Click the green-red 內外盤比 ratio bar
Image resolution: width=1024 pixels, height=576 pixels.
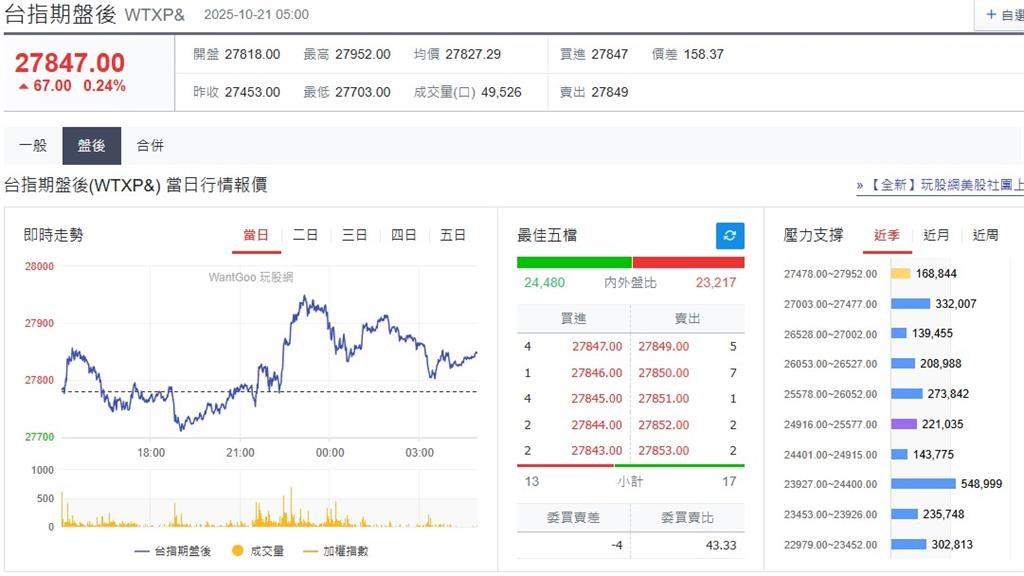[629, 260]
